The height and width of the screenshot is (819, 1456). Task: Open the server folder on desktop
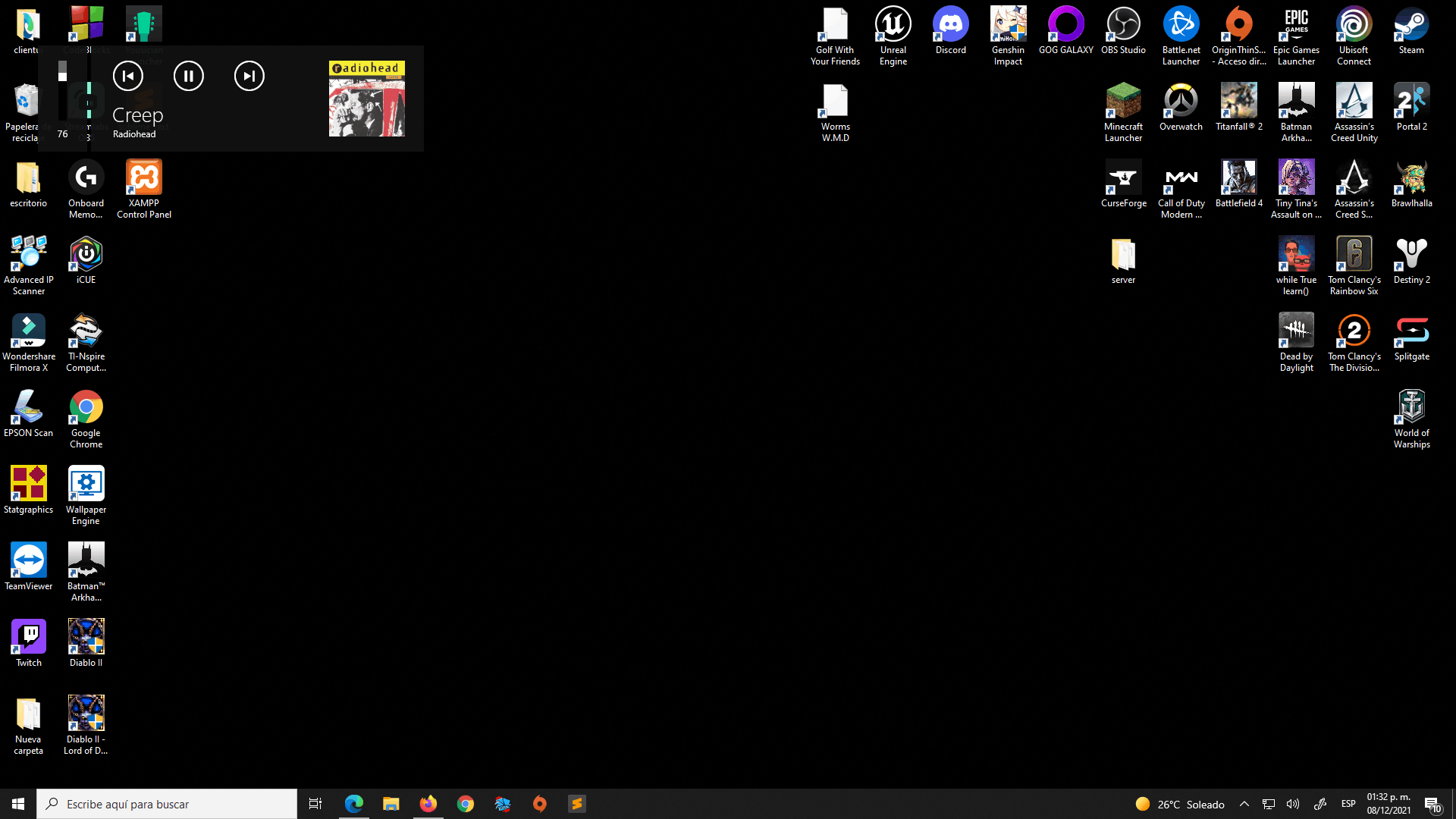coord(1124,260)
